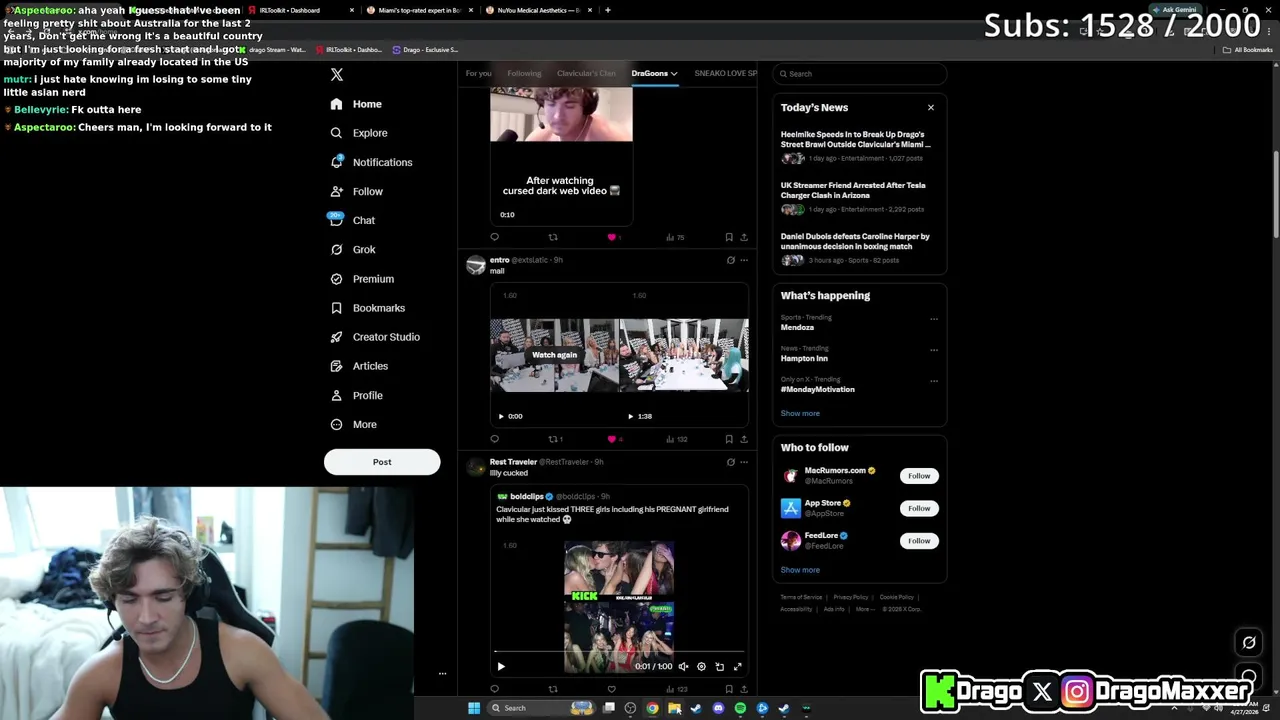This screenshot has height=720, width=1280.
Task: Play the boldclips video
Action: point(501,666)
